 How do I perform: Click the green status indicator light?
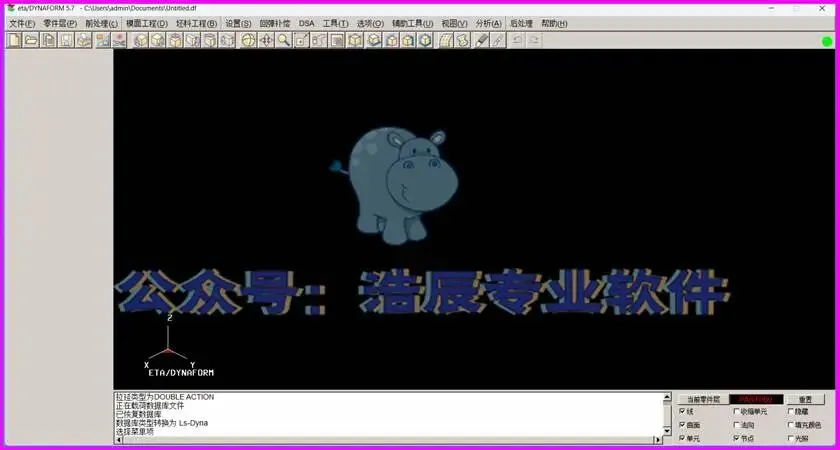coord(827,41)
